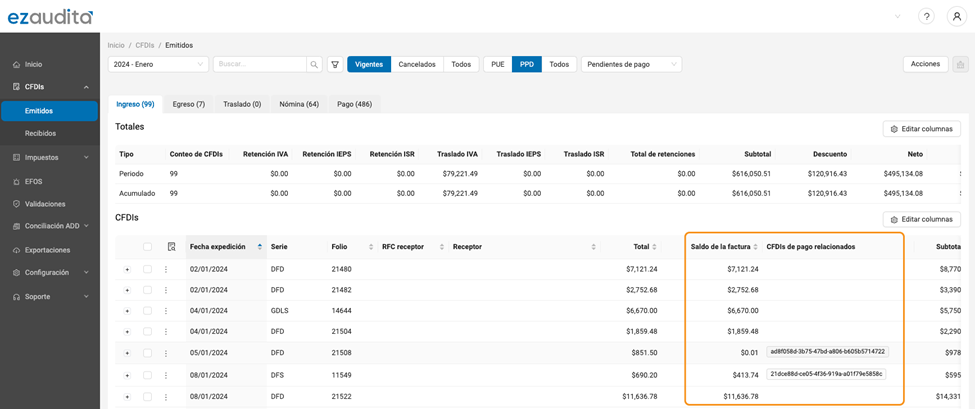Click the document preview icon in table header
Viewport: 975px width, 409px height.
(172, 247)
